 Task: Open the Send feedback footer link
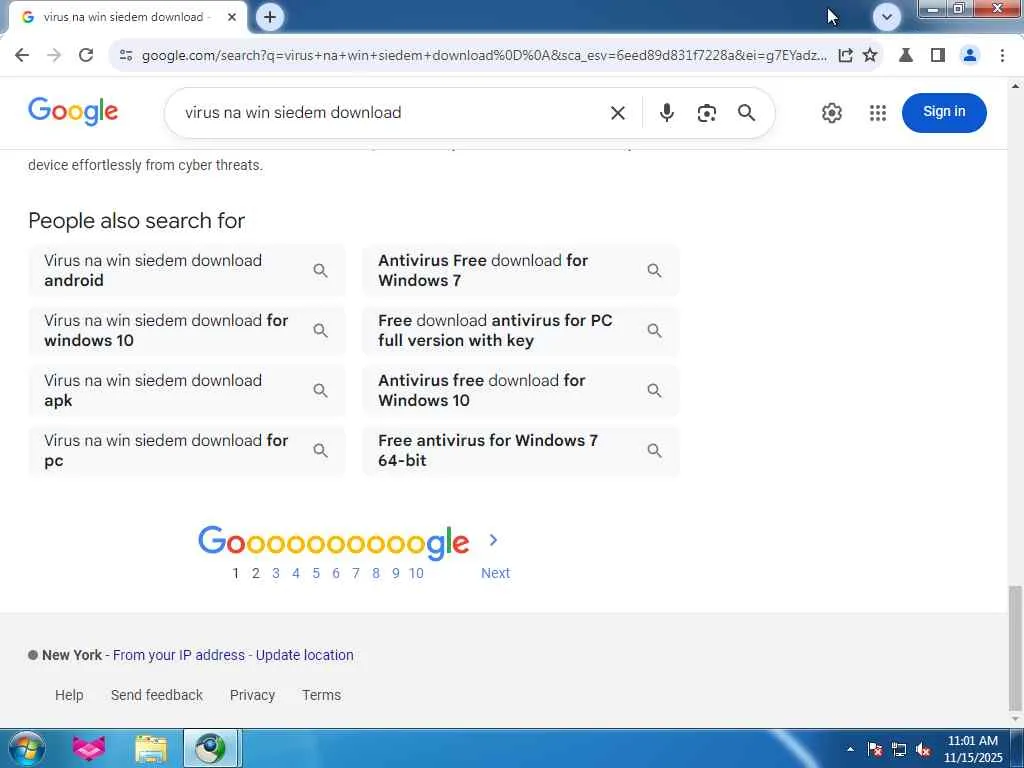coord(157,695)
